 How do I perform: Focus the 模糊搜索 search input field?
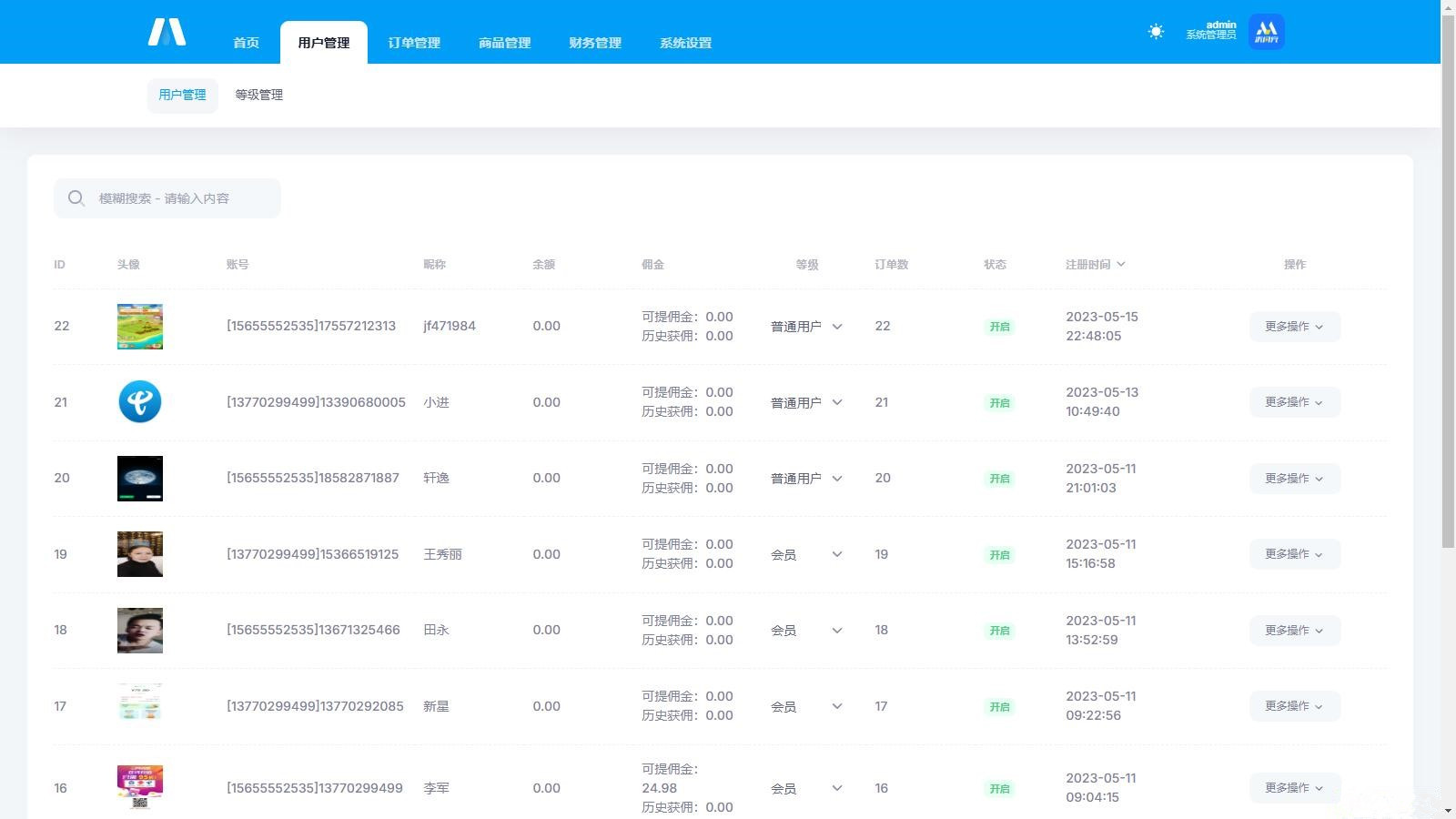(x=182, y=198)
